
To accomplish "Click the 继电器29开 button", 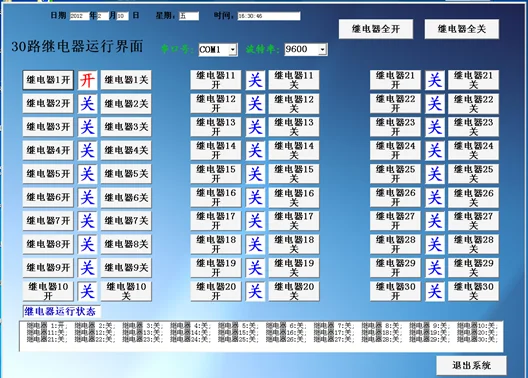I will [x=395, y=268].
